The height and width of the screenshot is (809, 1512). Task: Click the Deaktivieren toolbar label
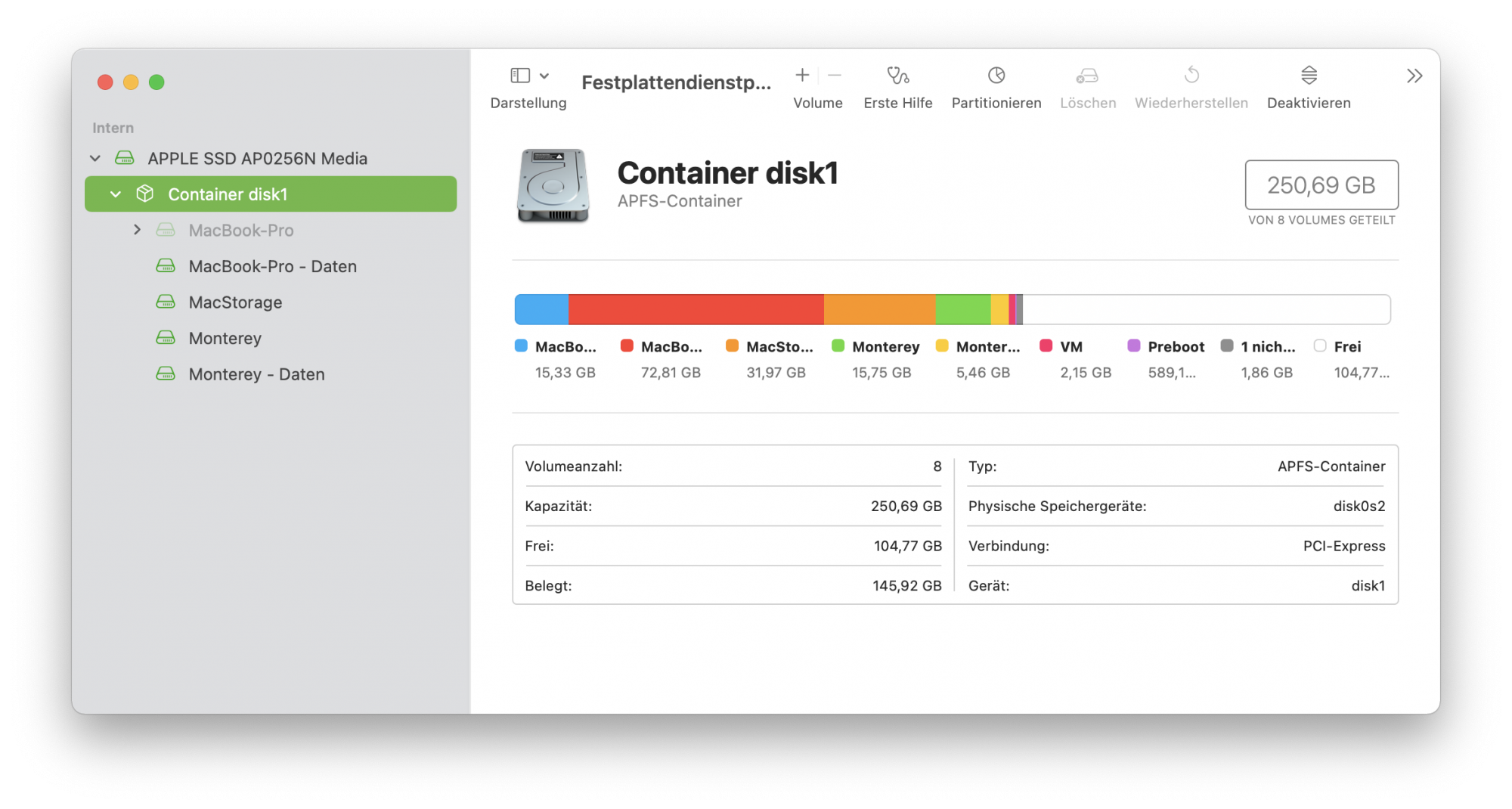pyautogui.click(x=1309, y=103)
